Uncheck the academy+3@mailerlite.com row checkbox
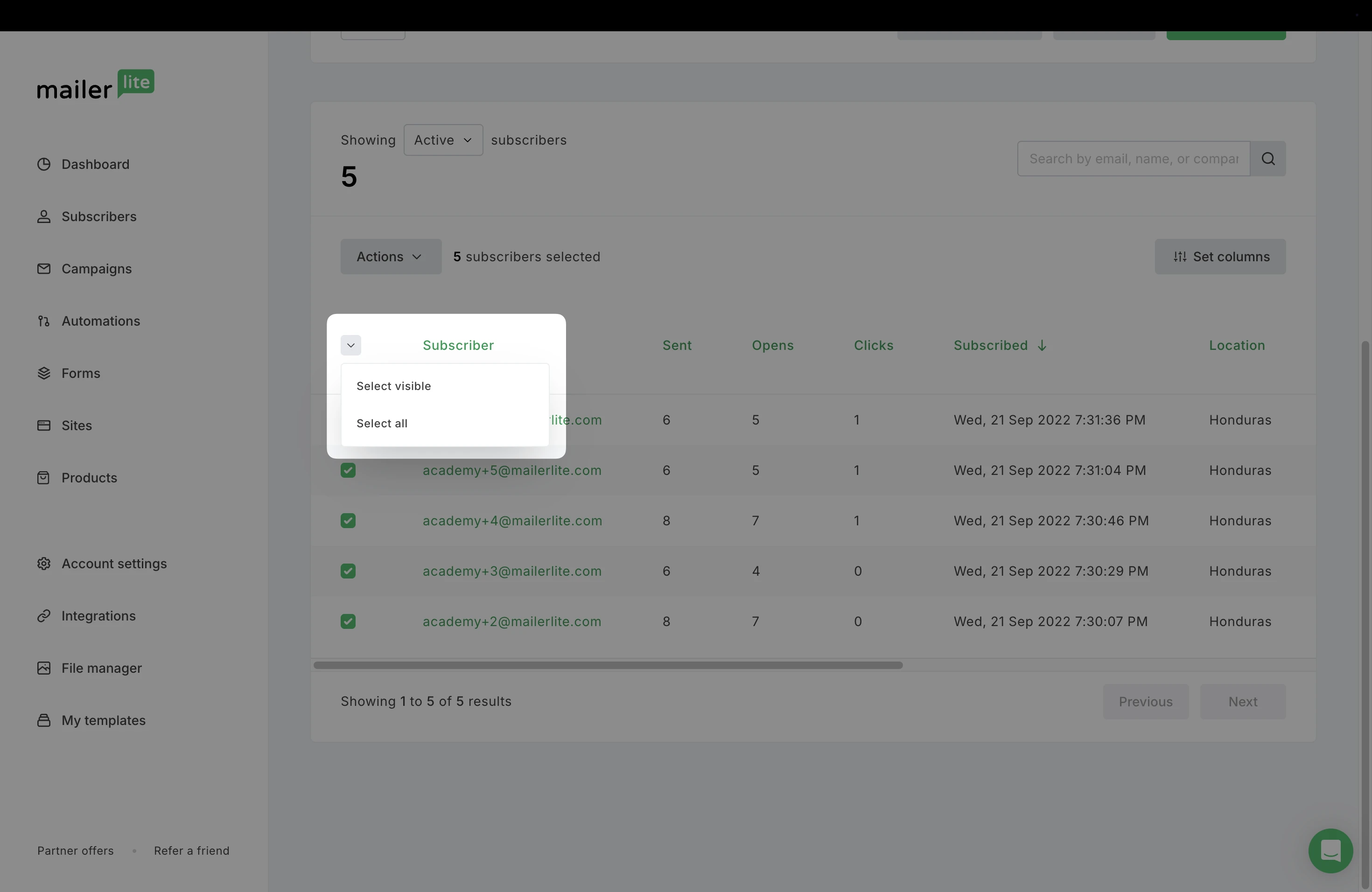 coord(348,571)
